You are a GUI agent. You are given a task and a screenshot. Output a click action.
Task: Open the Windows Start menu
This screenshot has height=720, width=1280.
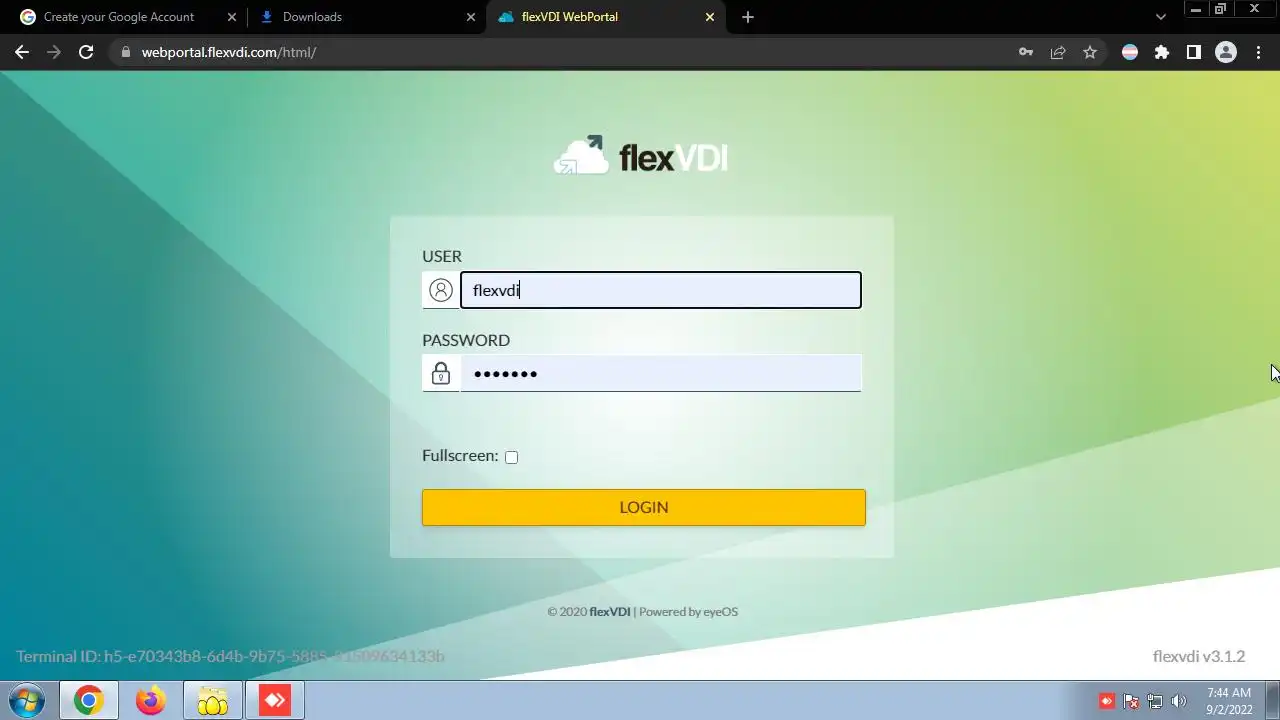[x=26, y=701]
